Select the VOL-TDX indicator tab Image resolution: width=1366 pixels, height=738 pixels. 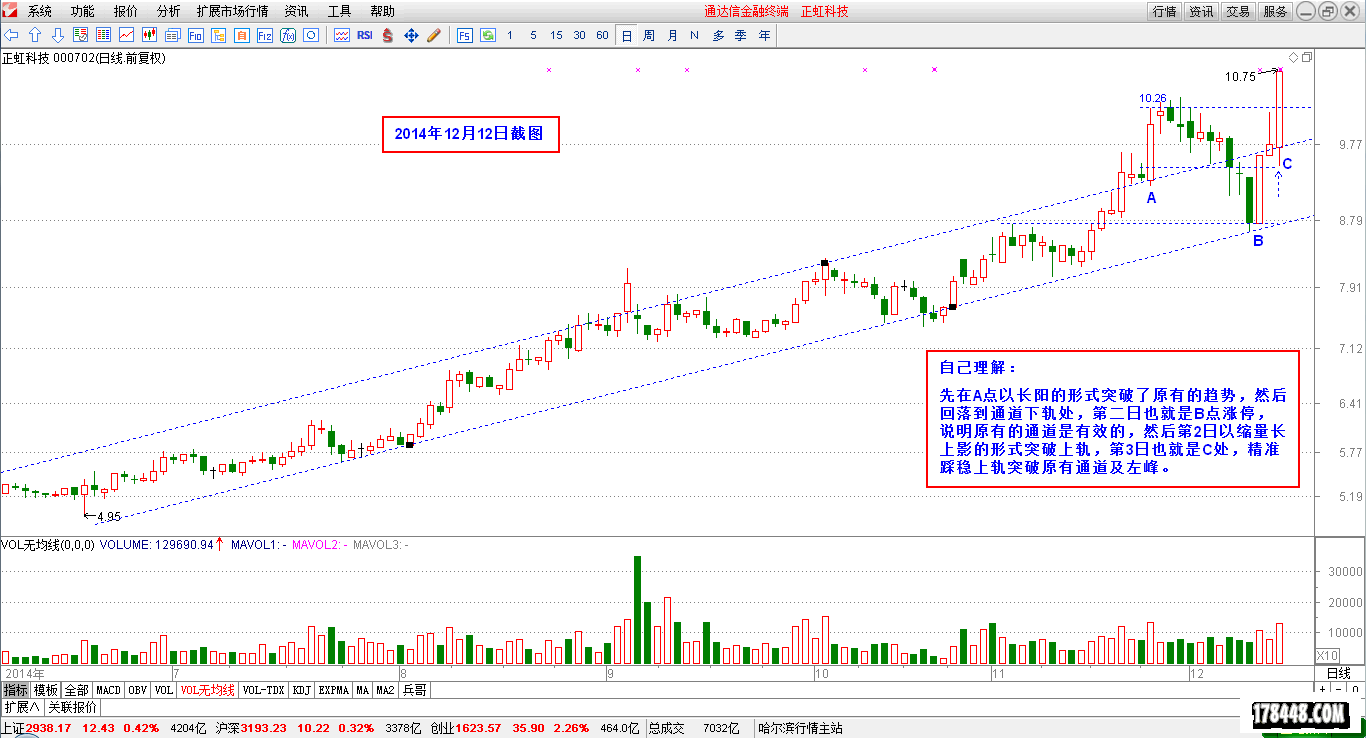[264, 690]
